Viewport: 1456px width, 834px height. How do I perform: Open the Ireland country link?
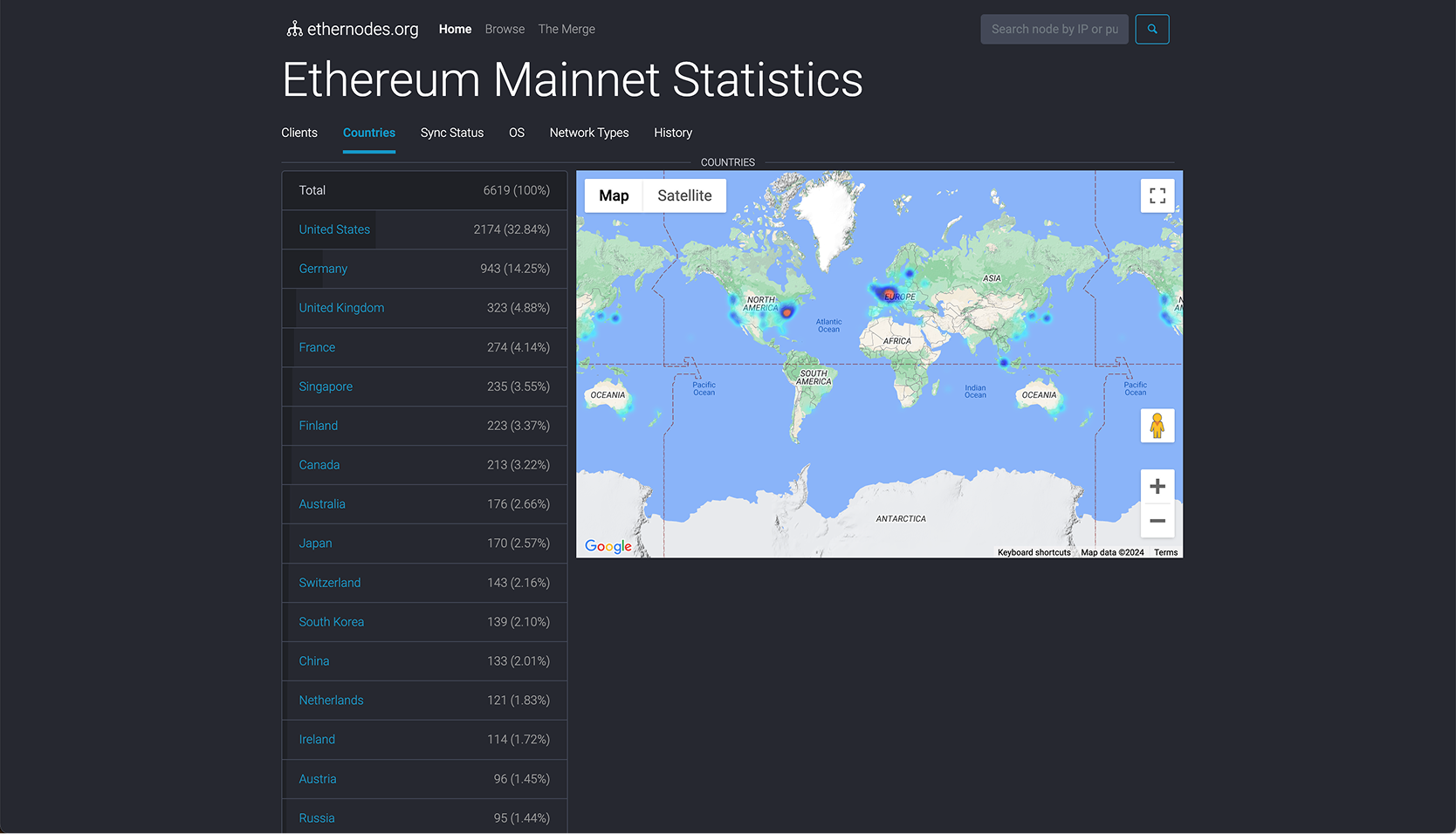coord(317,740)
